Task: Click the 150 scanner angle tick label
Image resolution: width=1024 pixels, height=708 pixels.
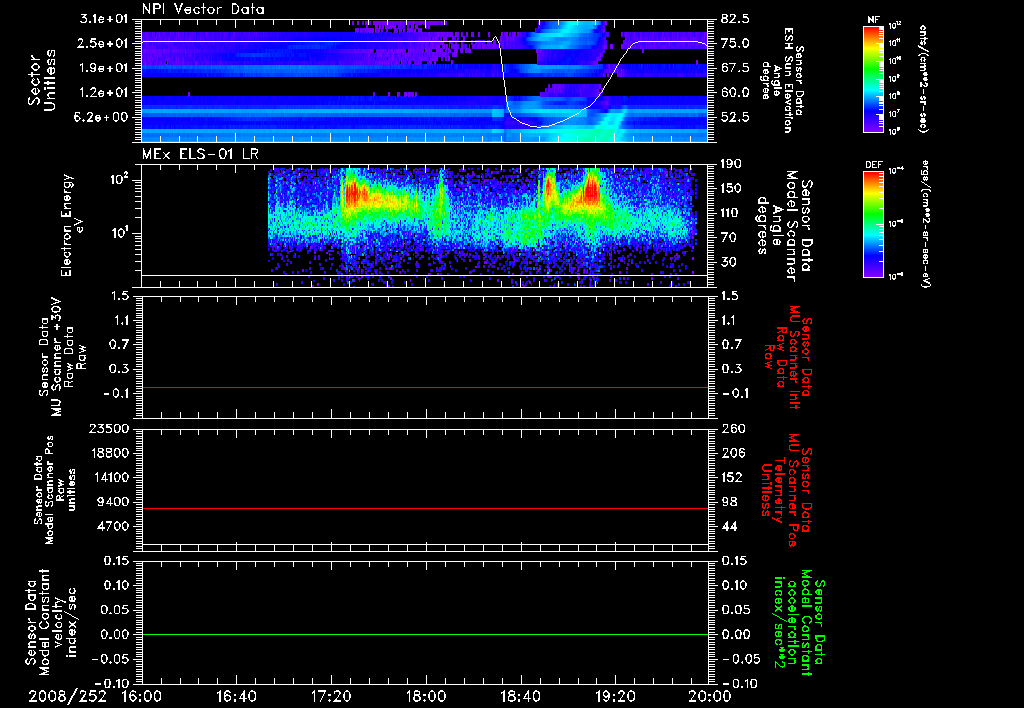Action: point(732,188)
